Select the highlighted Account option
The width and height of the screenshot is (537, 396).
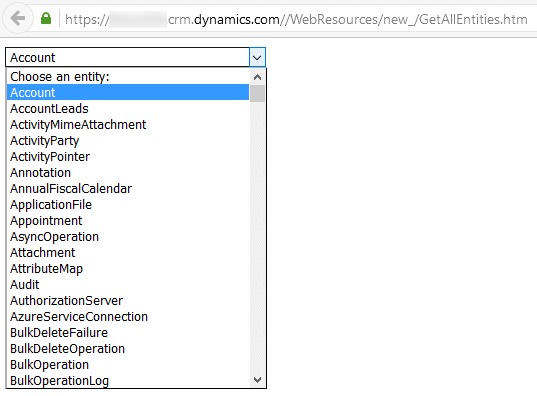128,92
